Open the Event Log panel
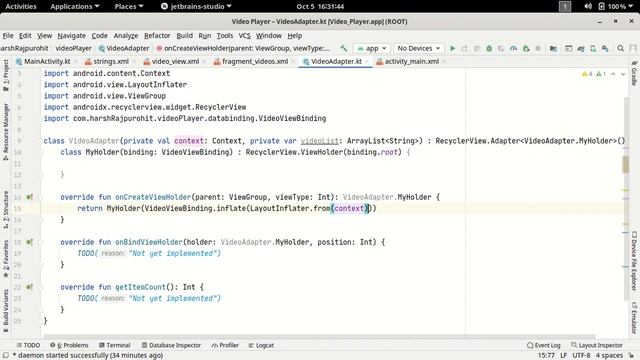 pos(544,345)
